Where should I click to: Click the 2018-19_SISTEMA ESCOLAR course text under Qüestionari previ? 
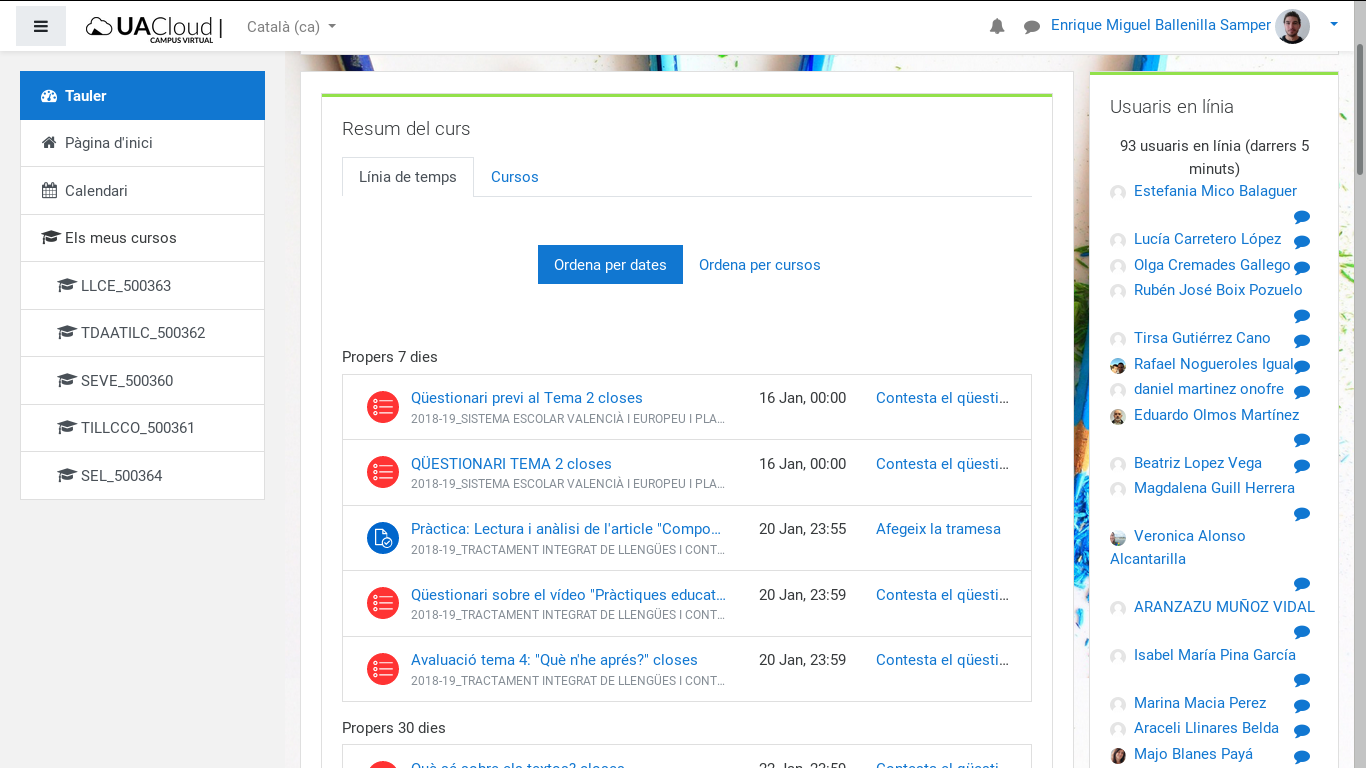coord(568,419)
